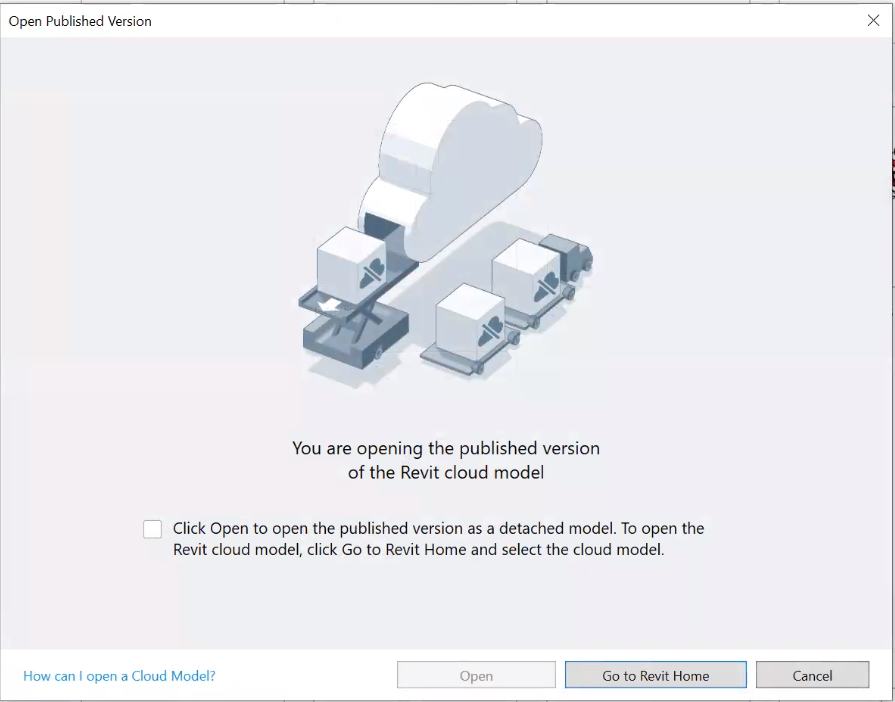Viewport: 895px width, 702px height.
Task: Open the "How can I open a Cloud Model?" link
Action: pos(119,675)
